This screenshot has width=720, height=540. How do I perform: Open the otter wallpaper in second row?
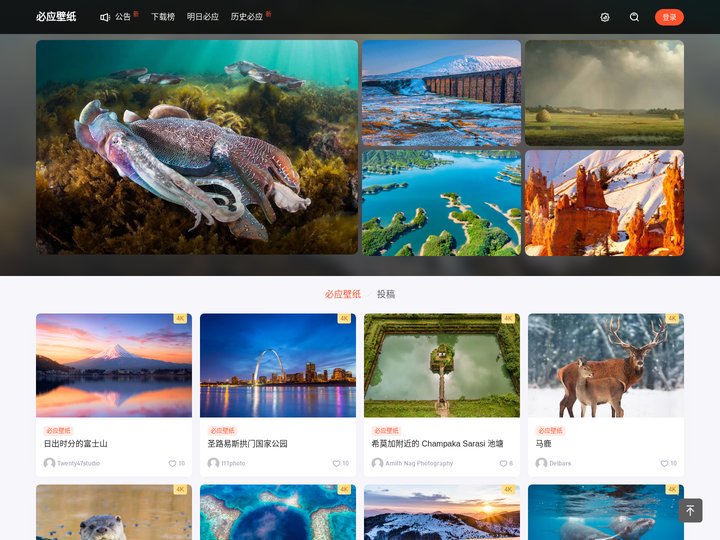(114, 512)
